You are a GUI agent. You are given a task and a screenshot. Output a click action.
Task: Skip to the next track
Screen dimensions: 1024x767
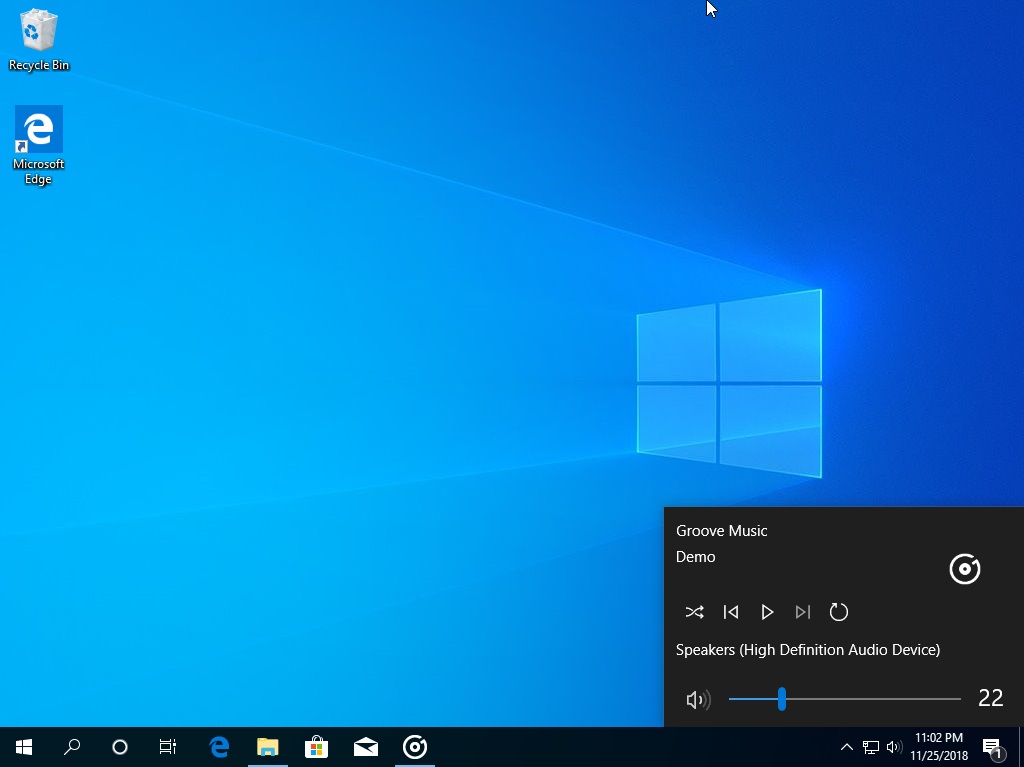(803, 612)
